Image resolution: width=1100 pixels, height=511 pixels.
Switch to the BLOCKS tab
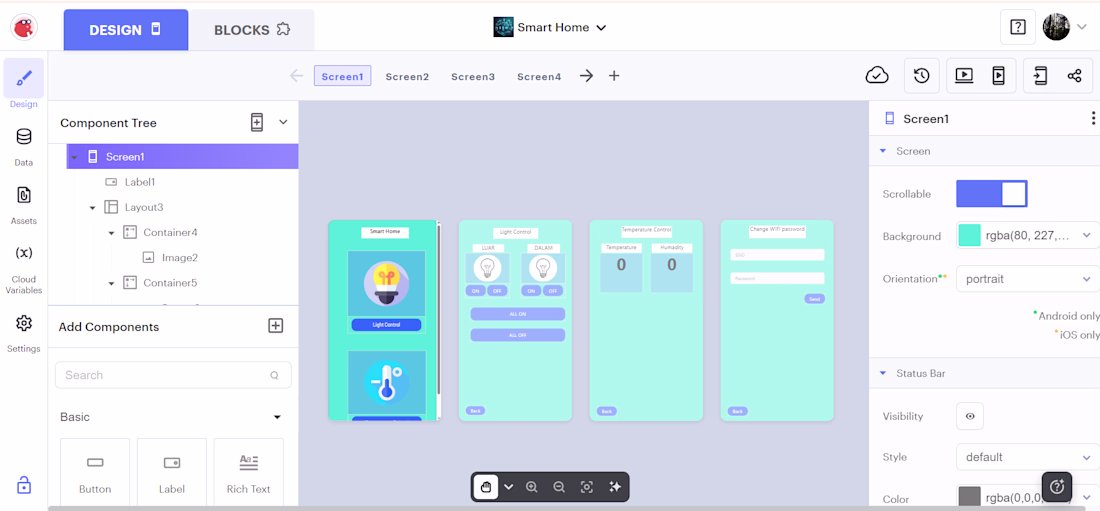pos(252,29)
